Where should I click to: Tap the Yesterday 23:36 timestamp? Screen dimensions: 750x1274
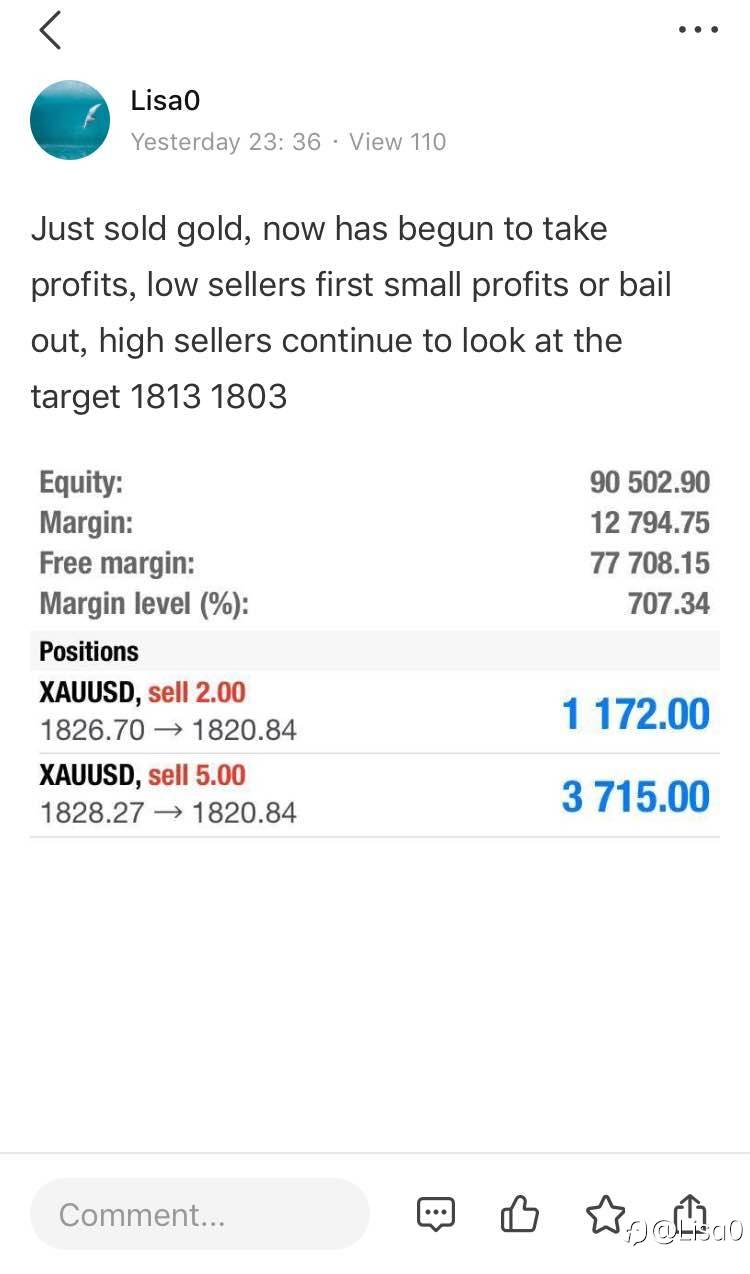tap(226, 142)
